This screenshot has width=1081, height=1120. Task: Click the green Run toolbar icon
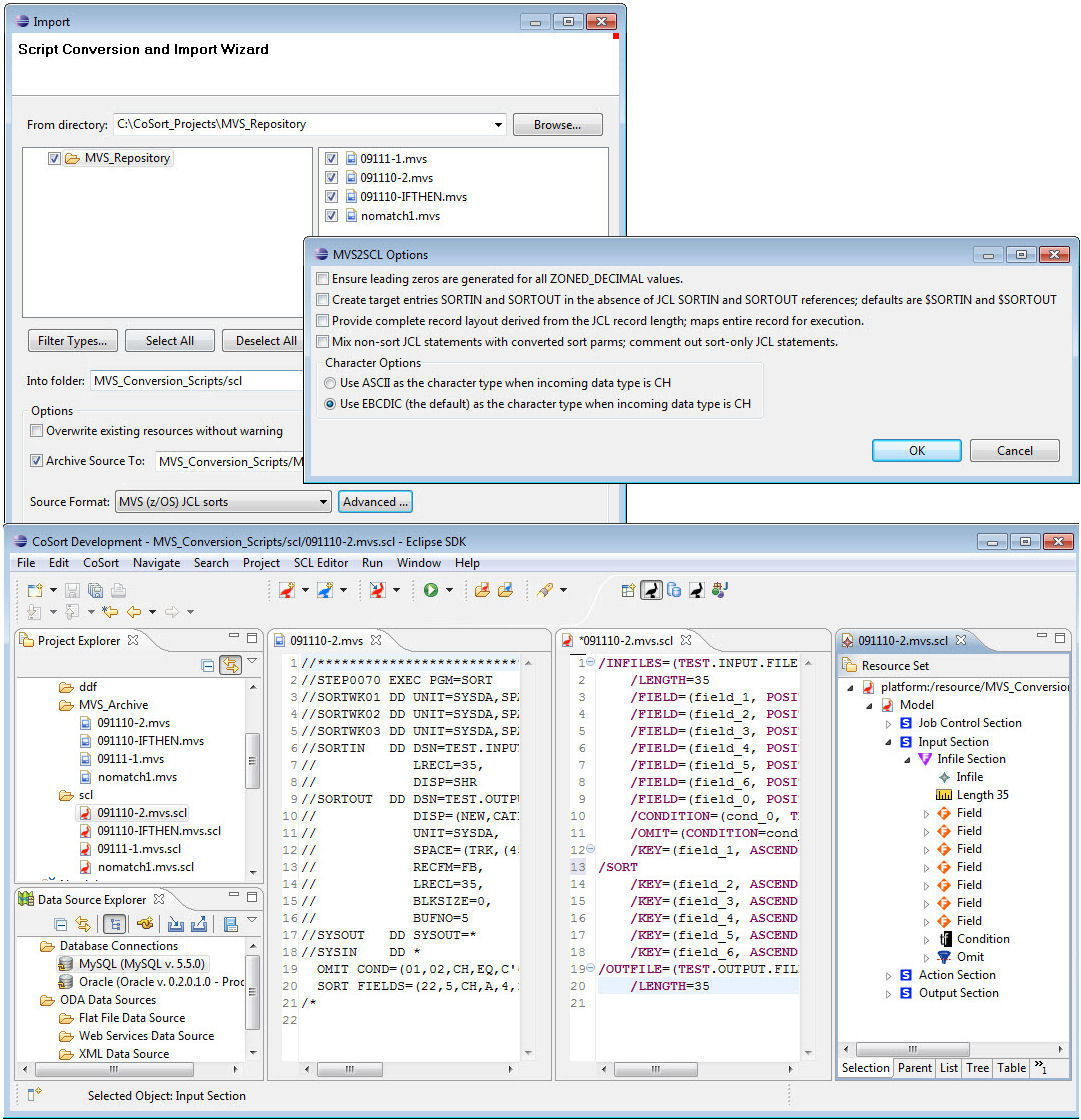[431, 590]
